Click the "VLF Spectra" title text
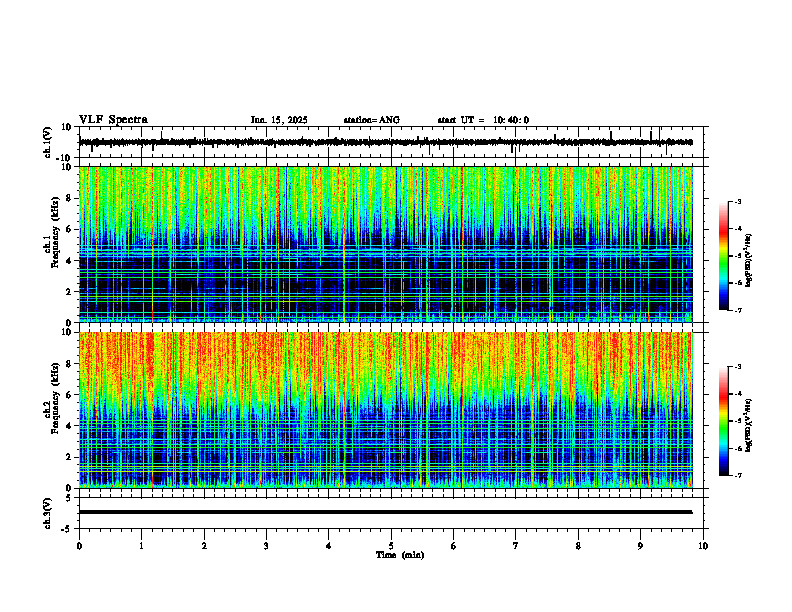Screen dimensions: 792x612 113,120
